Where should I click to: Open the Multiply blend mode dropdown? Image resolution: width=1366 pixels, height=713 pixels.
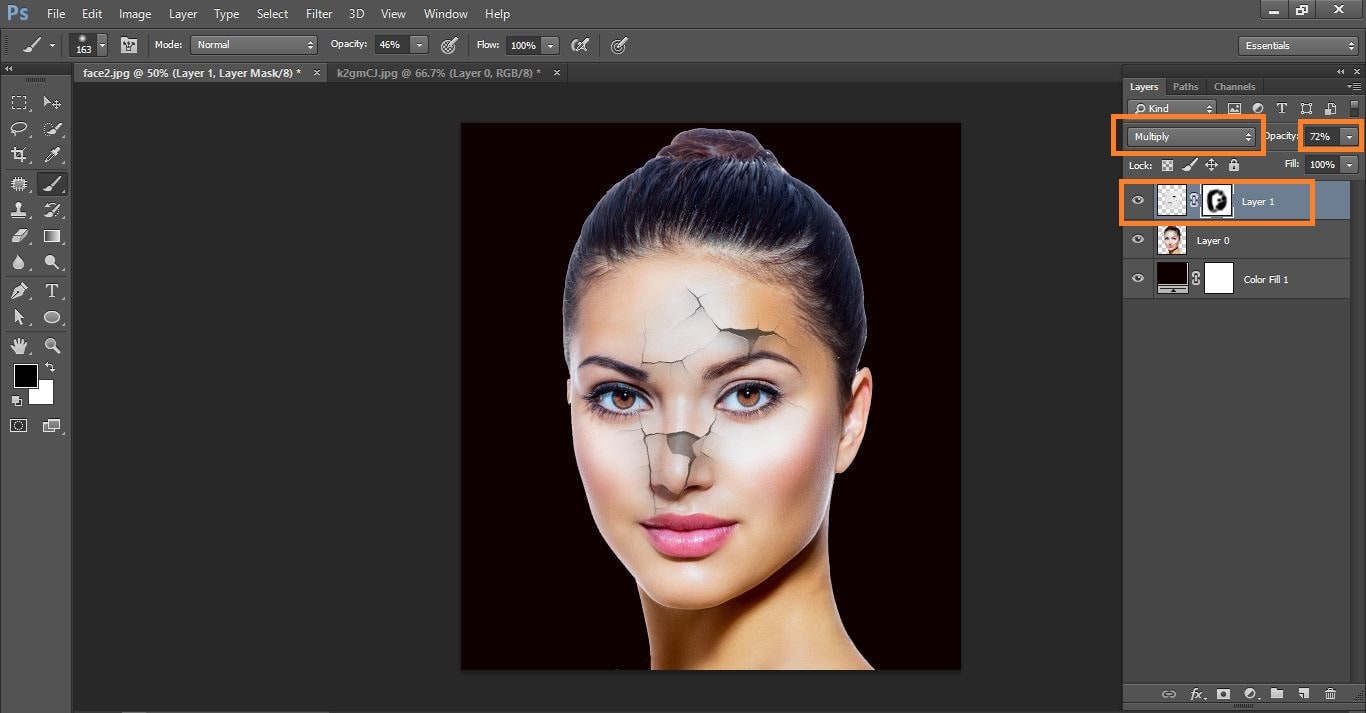coord(1192,137)
